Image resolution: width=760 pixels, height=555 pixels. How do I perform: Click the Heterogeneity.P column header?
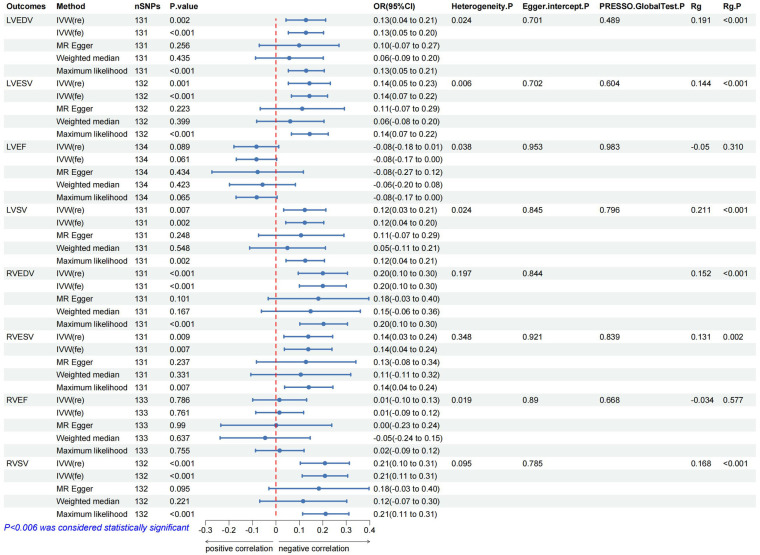coord(482,6)
